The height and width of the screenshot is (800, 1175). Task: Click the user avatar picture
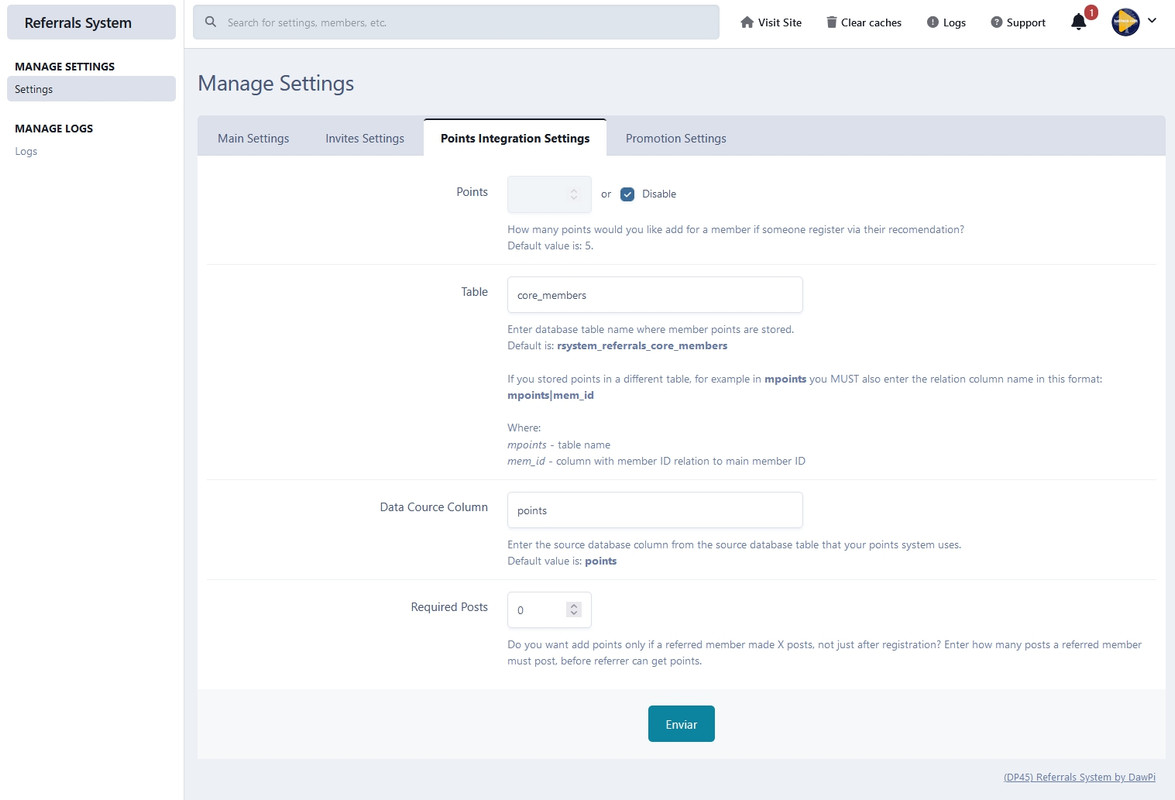coord(1125,22)
